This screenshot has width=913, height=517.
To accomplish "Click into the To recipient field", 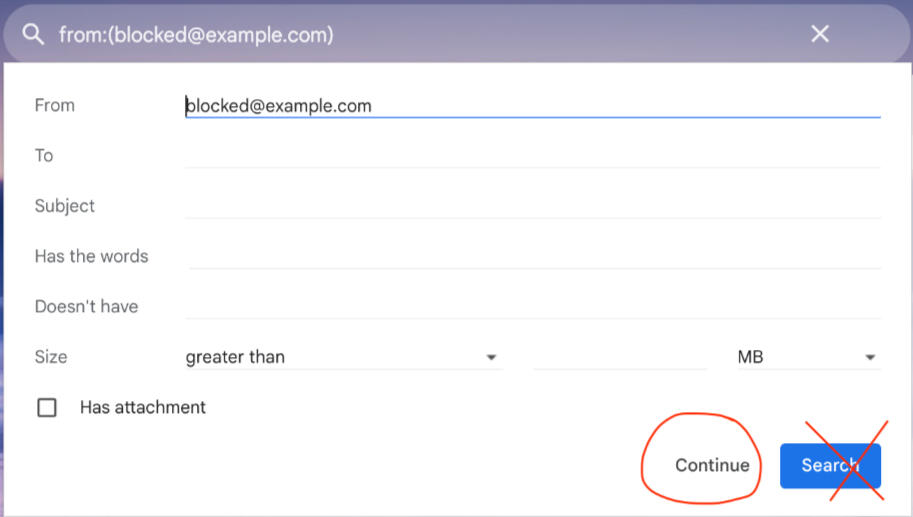I will [530, 155].
